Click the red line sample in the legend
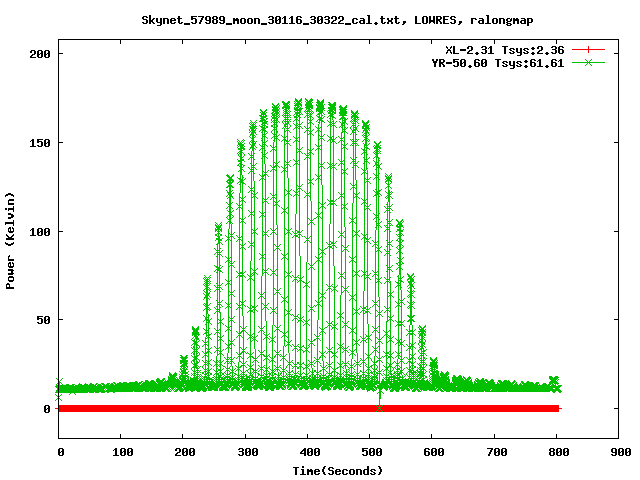Image resolution: width=640 pixels, height=480 pixels. pos(588,50)
